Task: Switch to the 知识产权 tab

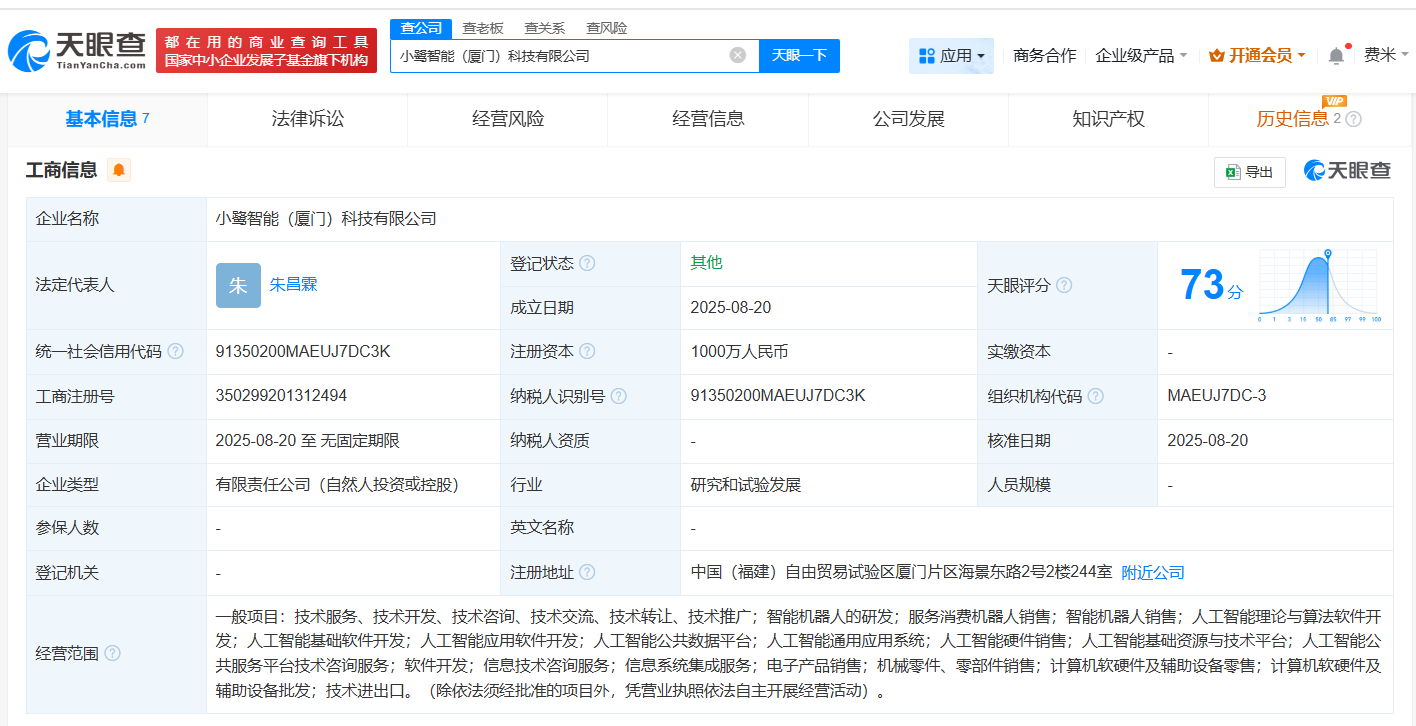Action: point(1108,119)
